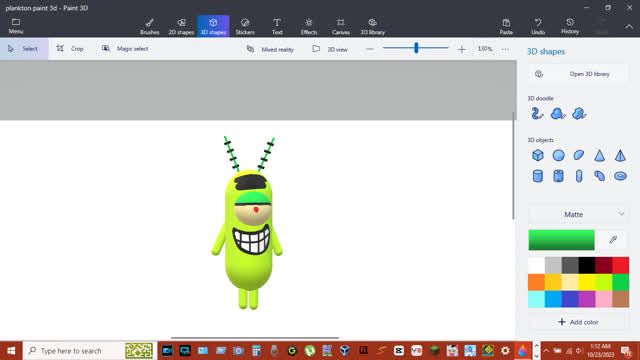Click the Add color button
Image resolution: width=640 pixels, height=360 pixels.
578,322
